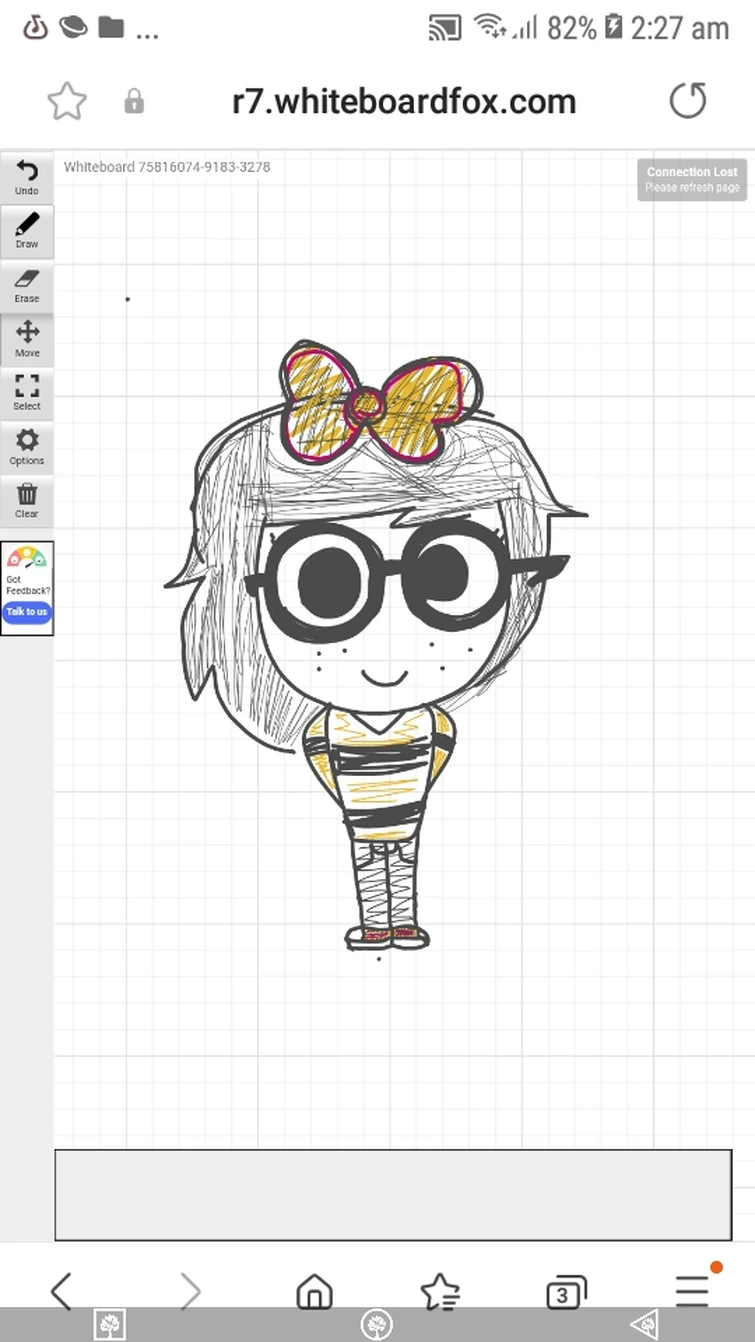Viewport: 755px width, 1342px height.
Task: Click the Undo tool
Action: (27, 177)
